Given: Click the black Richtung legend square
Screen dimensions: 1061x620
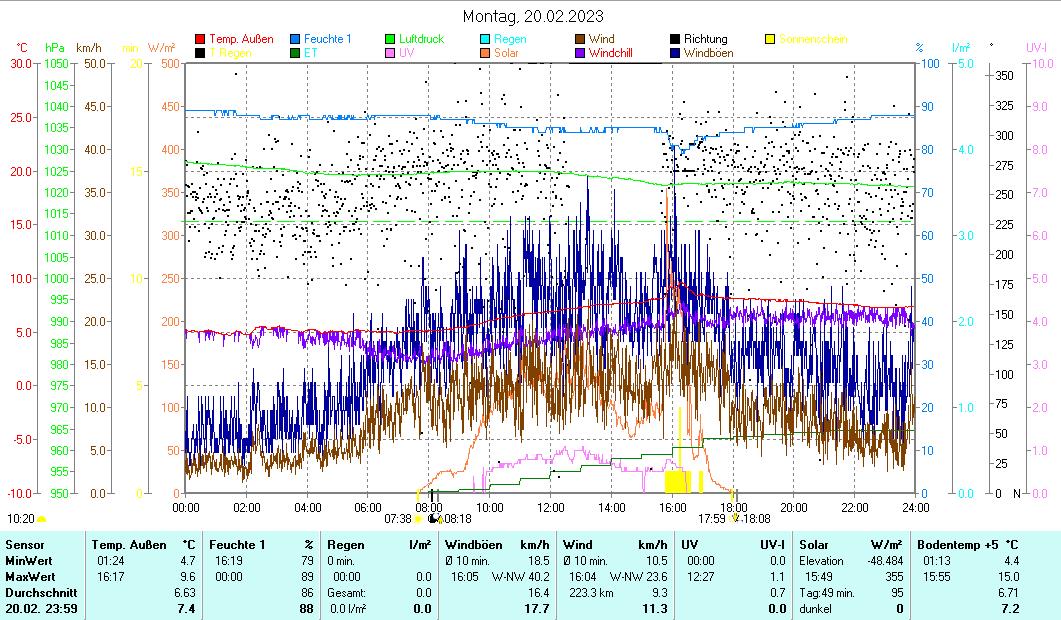Looking at the screenshot, I should coord(675,40).
